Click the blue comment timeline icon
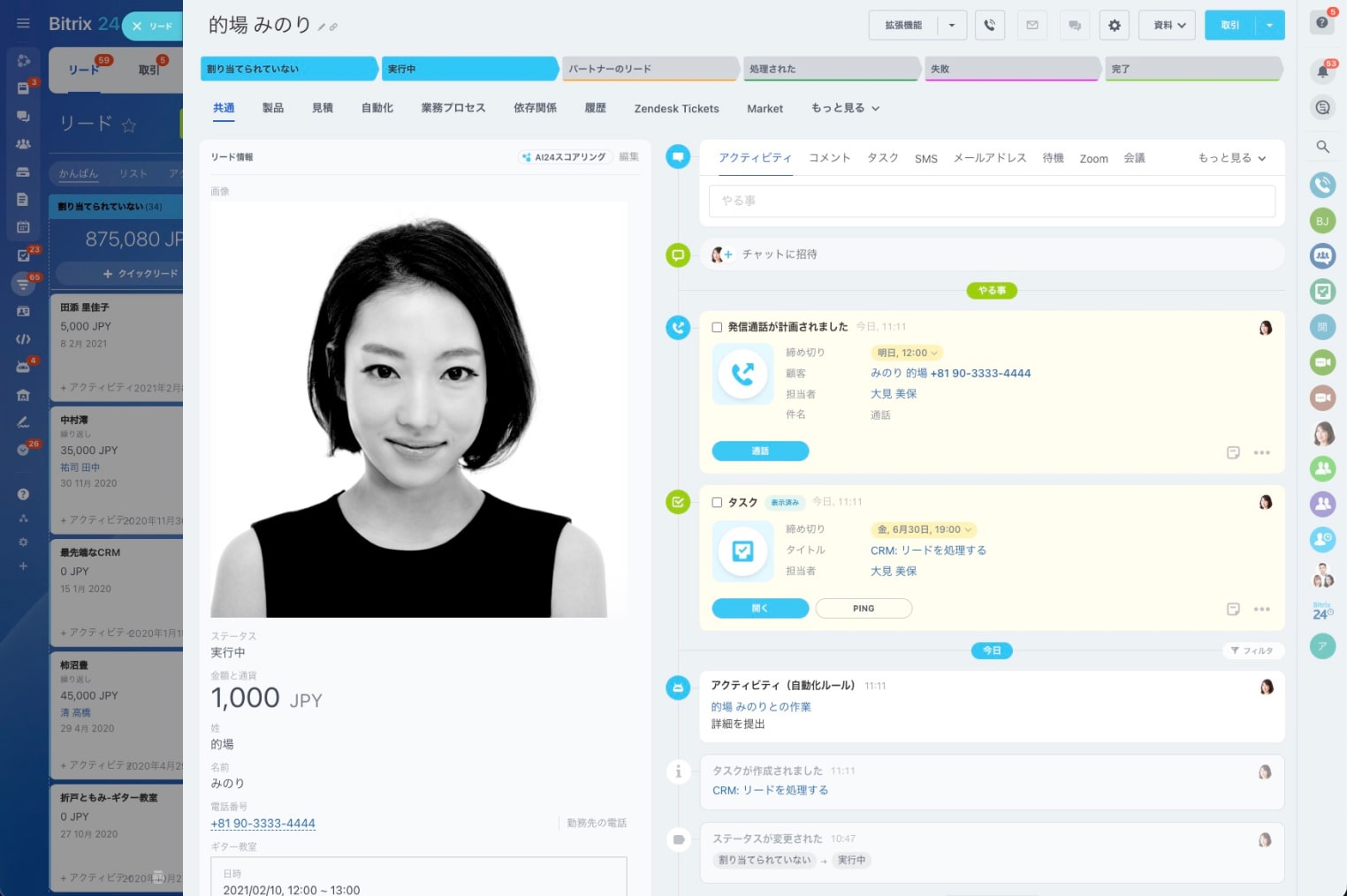Image resolution: width=1347 pixels, height=896 pixels. pyautogui.click(x=678, y=157)
